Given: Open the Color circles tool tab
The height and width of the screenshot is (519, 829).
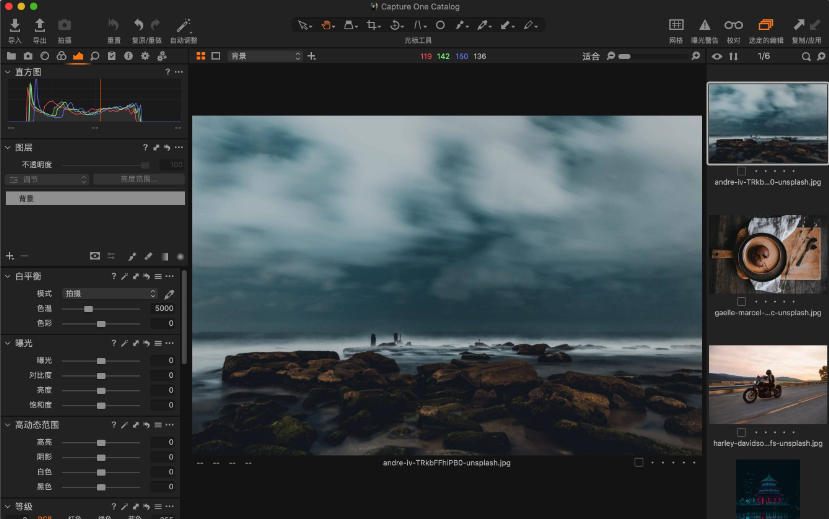Looking at the screenshot, I should (x=61, y=56).
